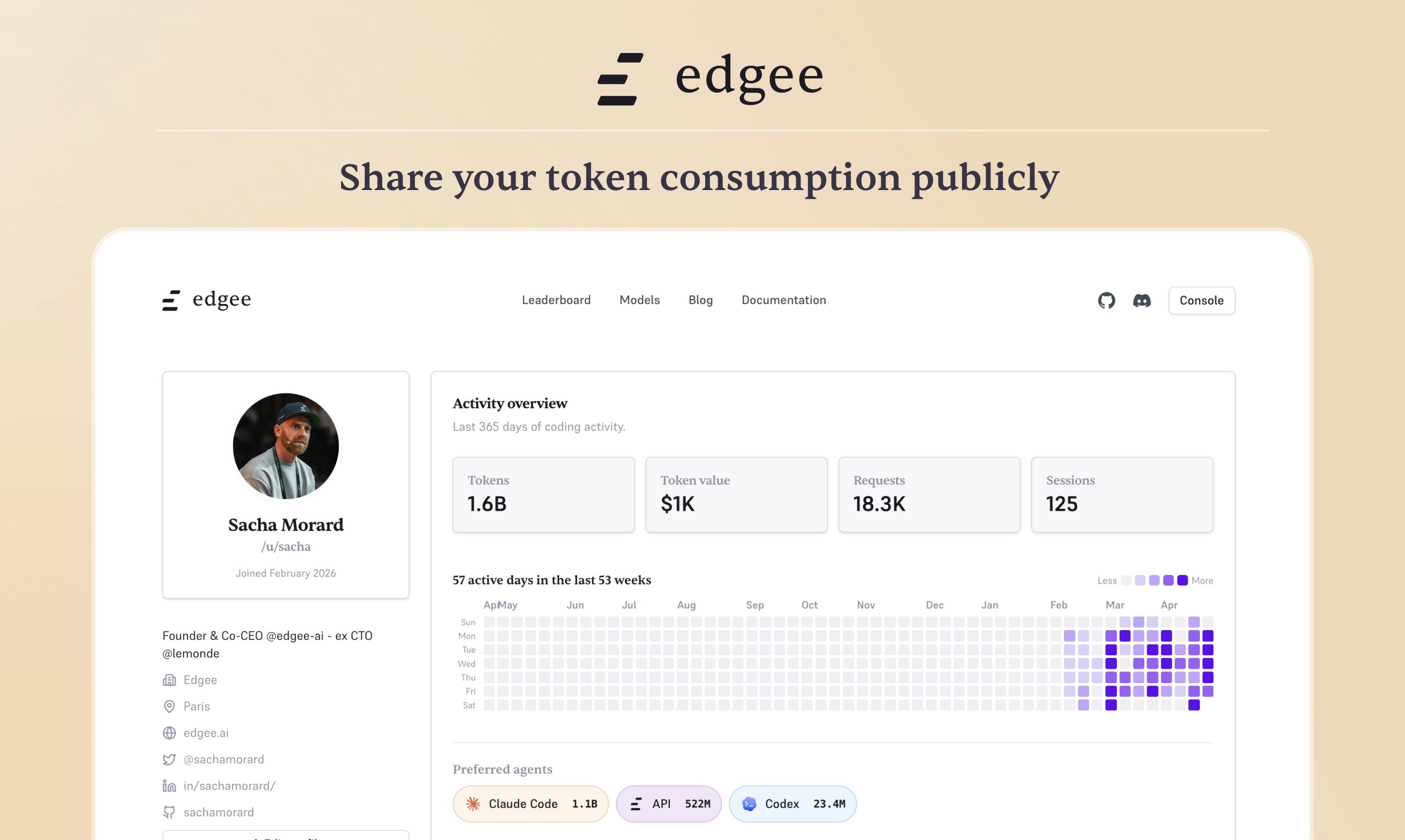The image size is (1405, 840).
Task: Click the /u/sacha username link
Action: pyautogui.click(x=286, y=546)
